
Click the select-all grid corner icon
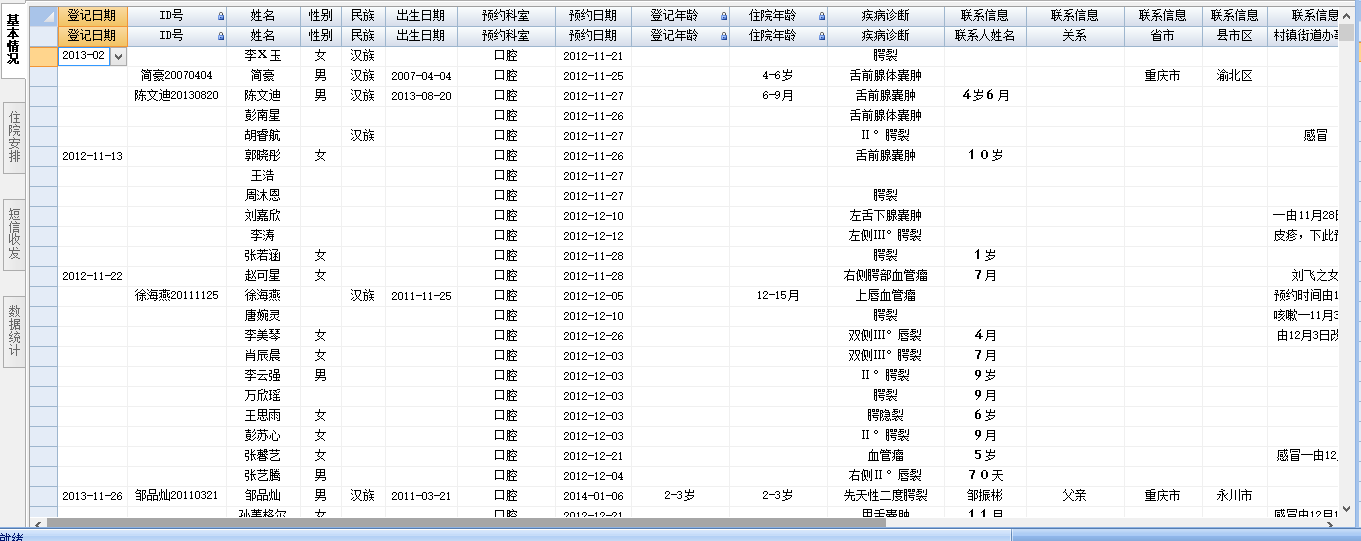[x=42, y=16]
